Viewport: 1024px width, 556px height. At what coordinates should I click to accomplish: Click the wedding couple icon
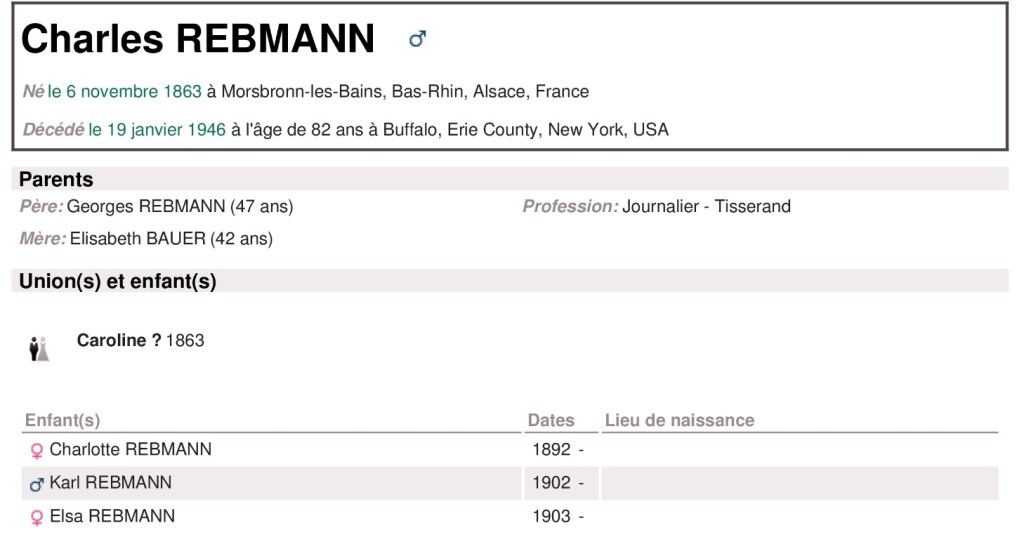point(39,350)
